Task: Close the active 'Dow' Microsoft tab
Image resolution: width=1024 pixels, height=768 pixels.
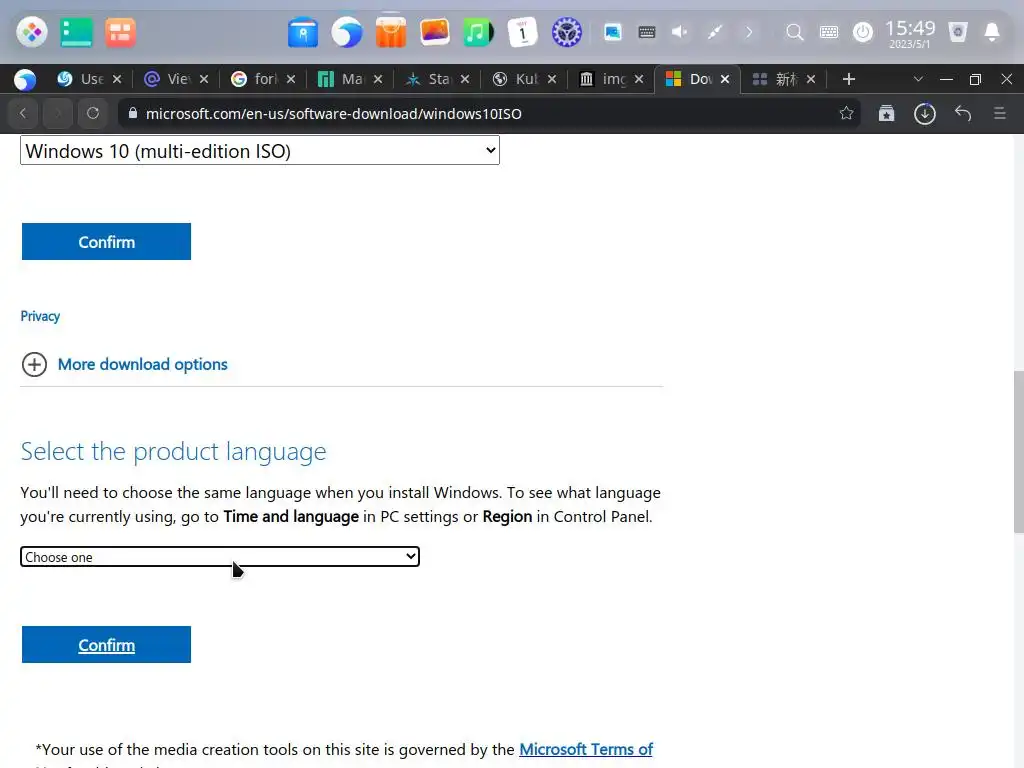Action: pos(724,79)
